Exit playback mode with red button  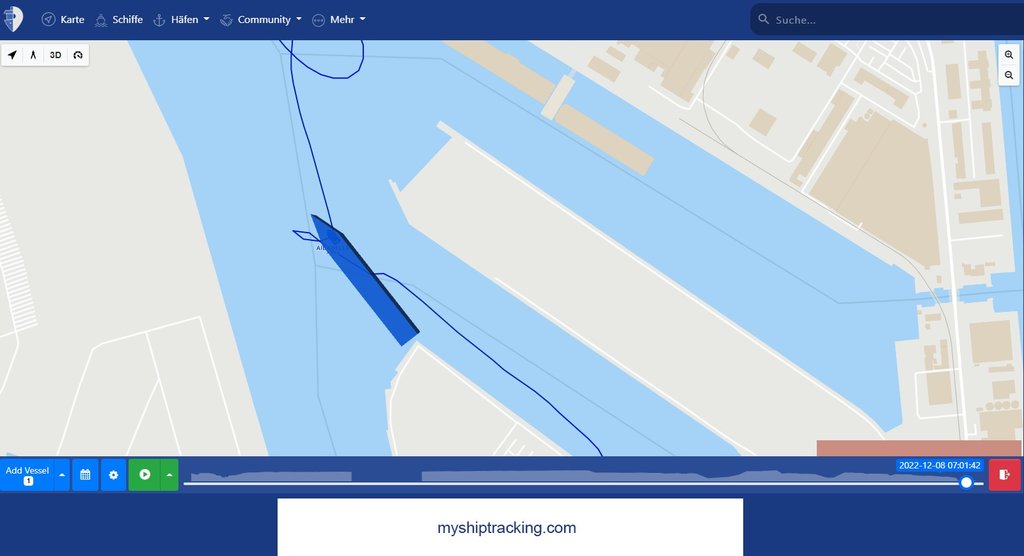[x=1004, y=474]
